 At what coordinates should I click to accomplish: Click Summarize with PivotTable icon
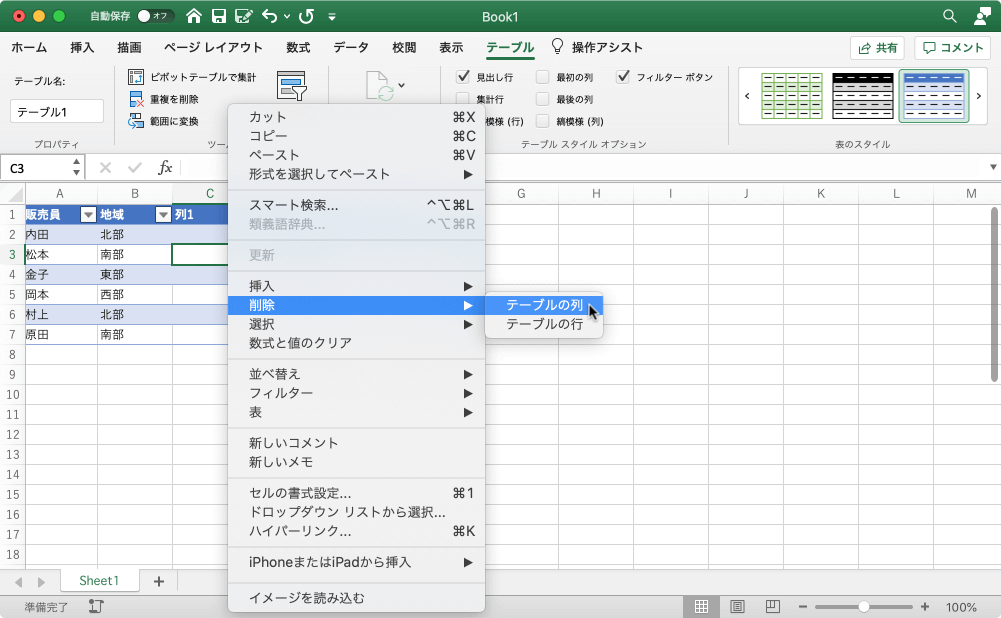pos(136,77)
